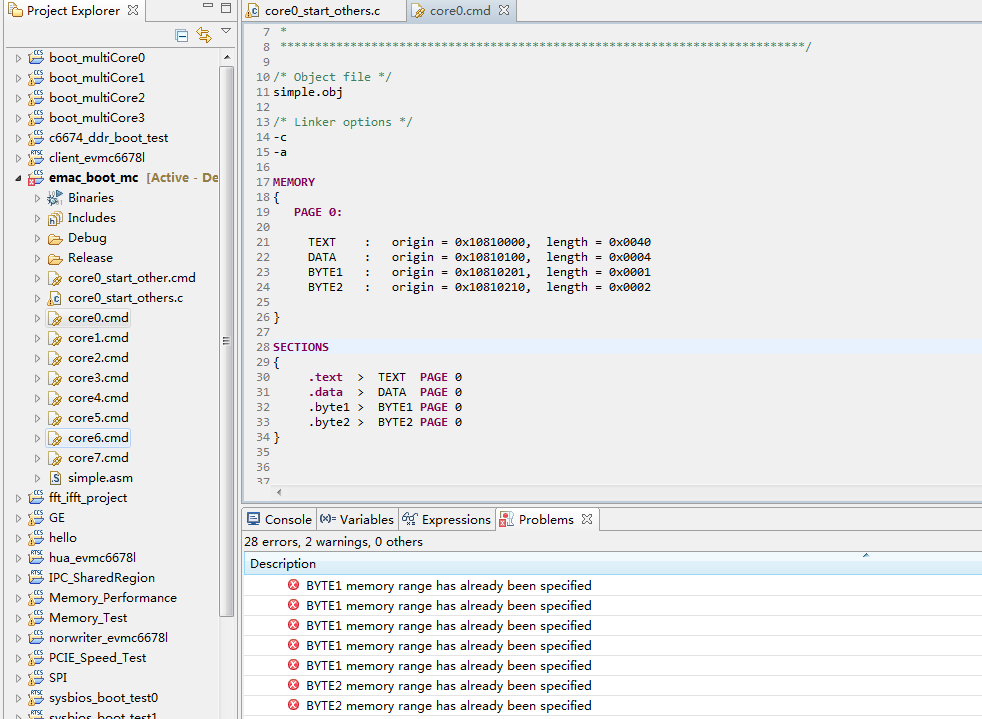
Task: Click the fft_ifft_project project icon
Action: 36,498
